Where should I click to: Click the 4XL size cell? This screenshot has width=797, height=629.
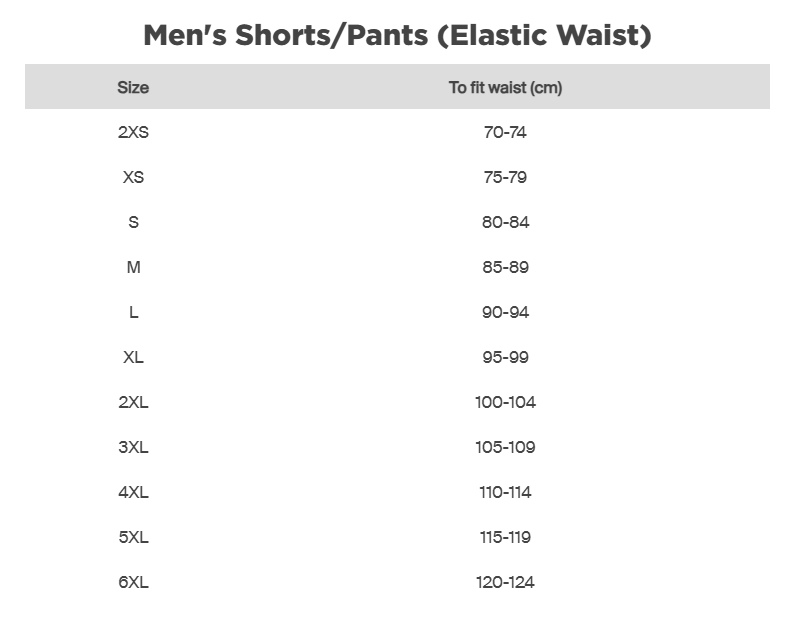133,492
